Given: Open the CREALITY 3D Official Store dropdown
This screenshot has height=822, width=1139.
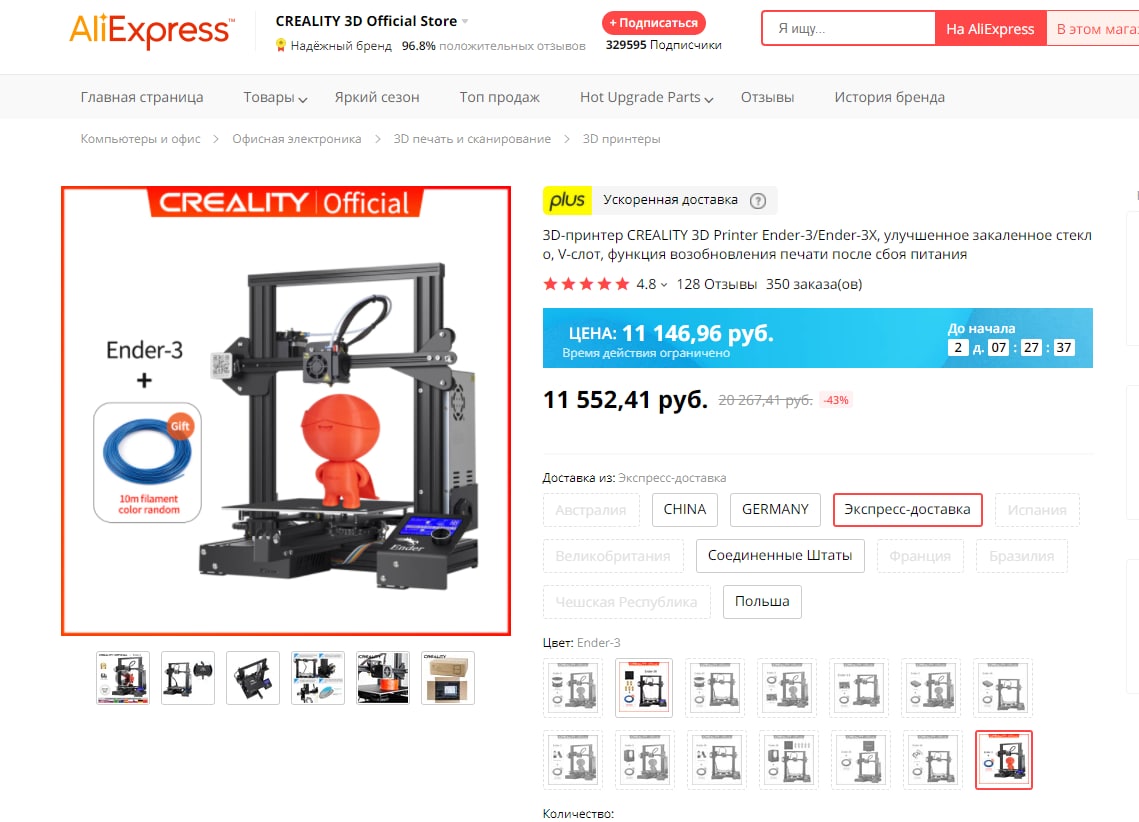Looking at the screenshot, I should click(x=371, y=21).
